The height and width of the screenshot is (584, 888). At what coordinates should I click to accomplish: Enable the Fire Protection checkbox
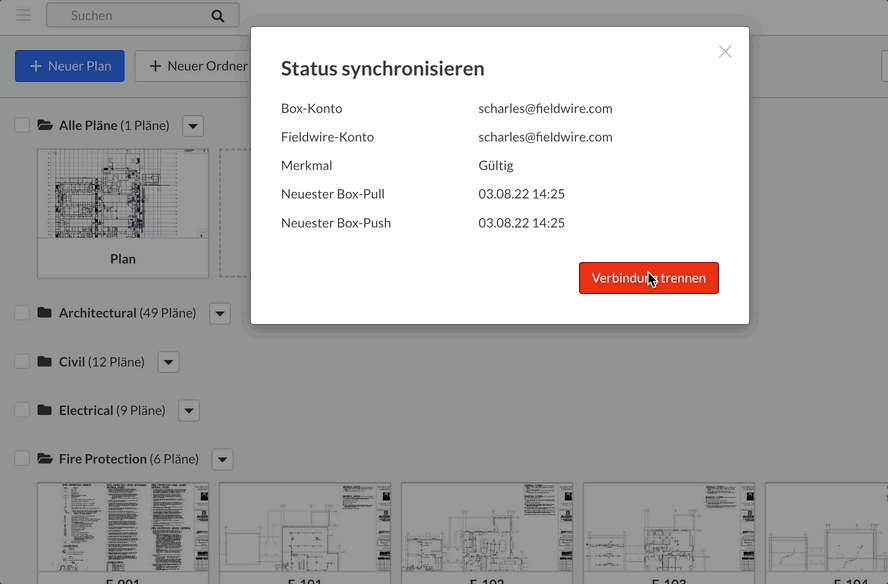pos(22,459)
